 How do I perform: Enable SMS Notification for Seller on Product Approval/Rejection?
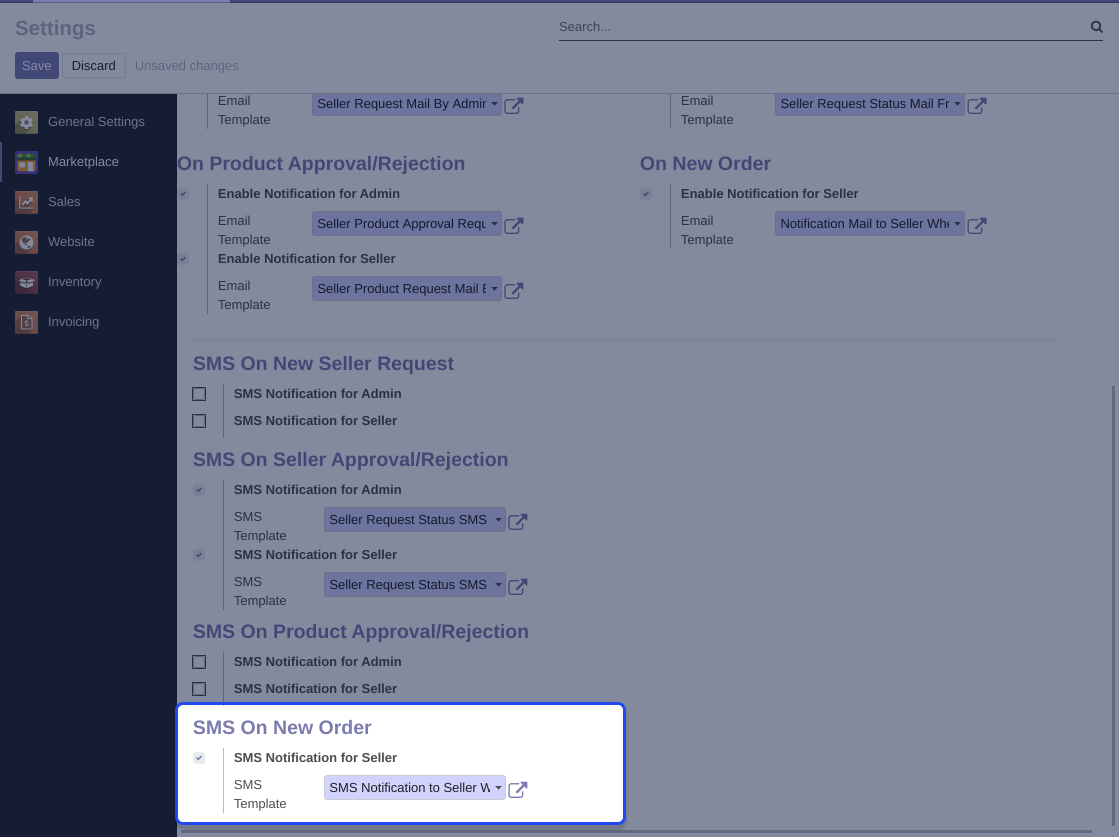199,689
